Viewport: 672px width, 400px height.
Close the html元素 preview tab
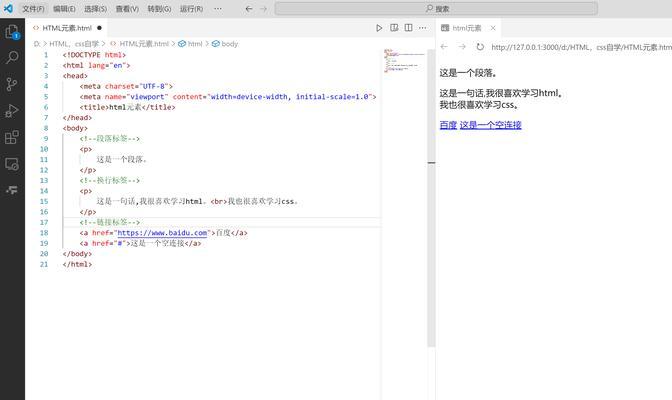click(493, 28)
